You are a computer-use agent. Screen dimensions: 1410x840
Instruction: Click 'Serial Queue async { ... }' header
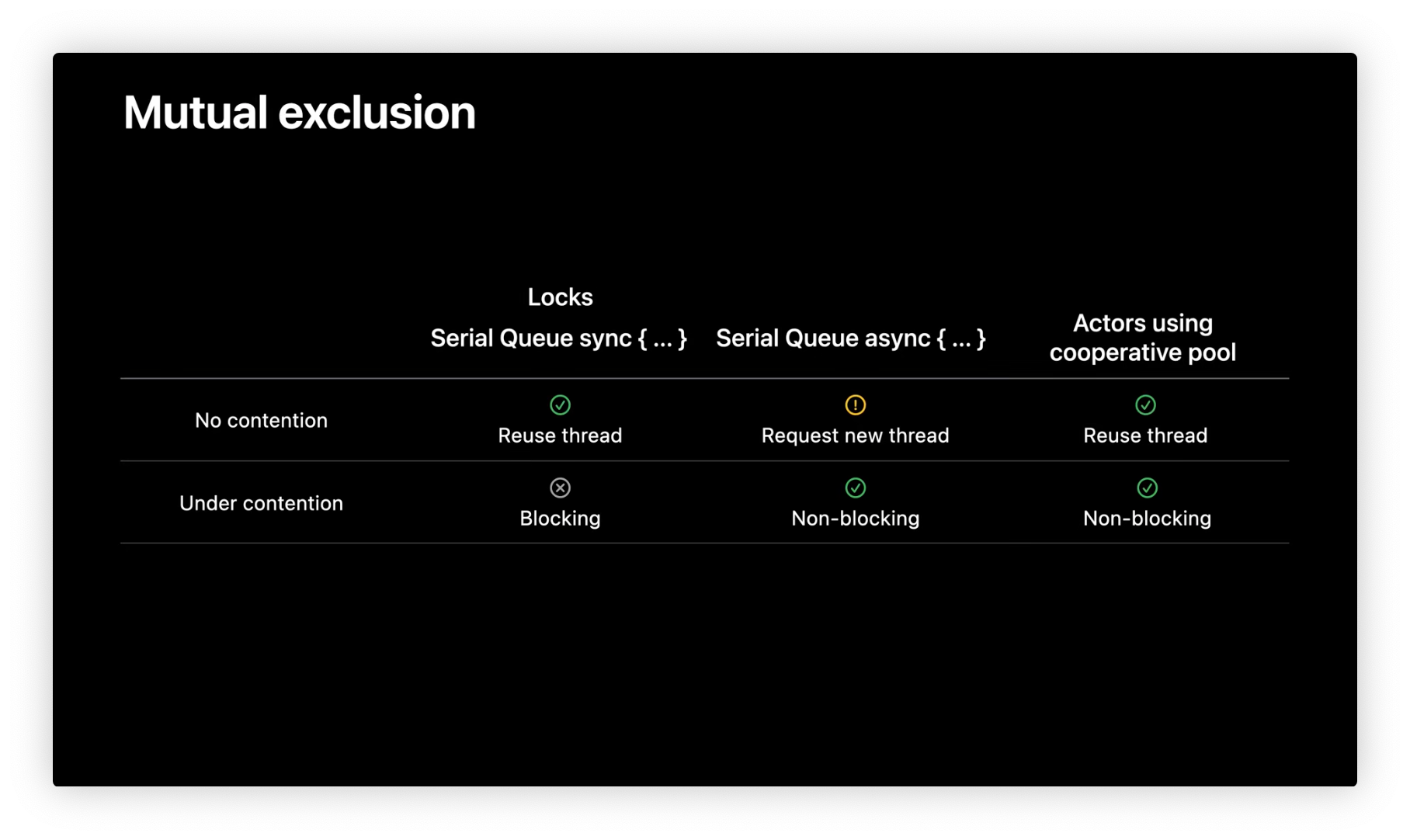click(x=850, y=338)
